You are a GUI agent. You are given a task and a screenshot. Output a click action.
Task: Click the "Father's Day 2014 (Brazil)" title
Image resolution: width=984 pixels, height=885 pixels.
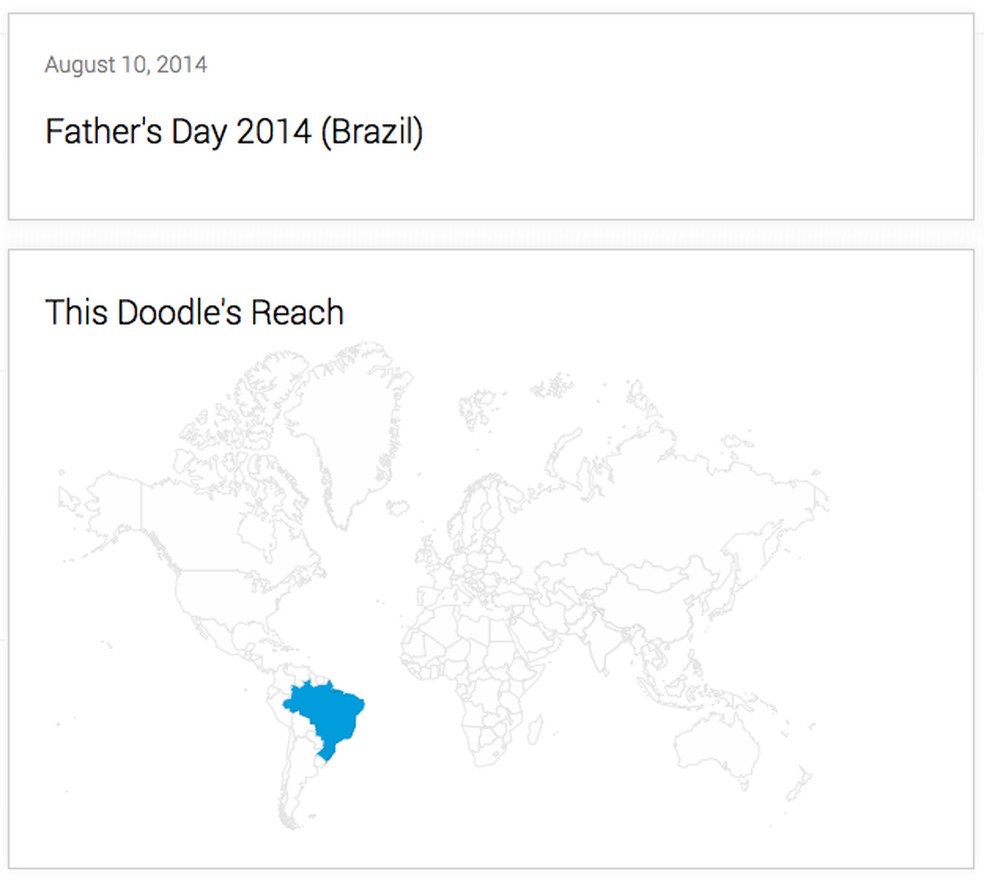click(234, 131)
